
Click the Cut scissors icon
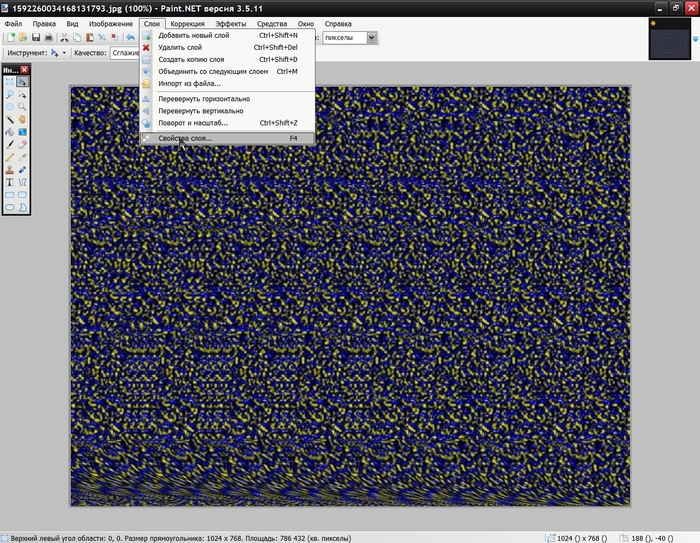[64, 38]
